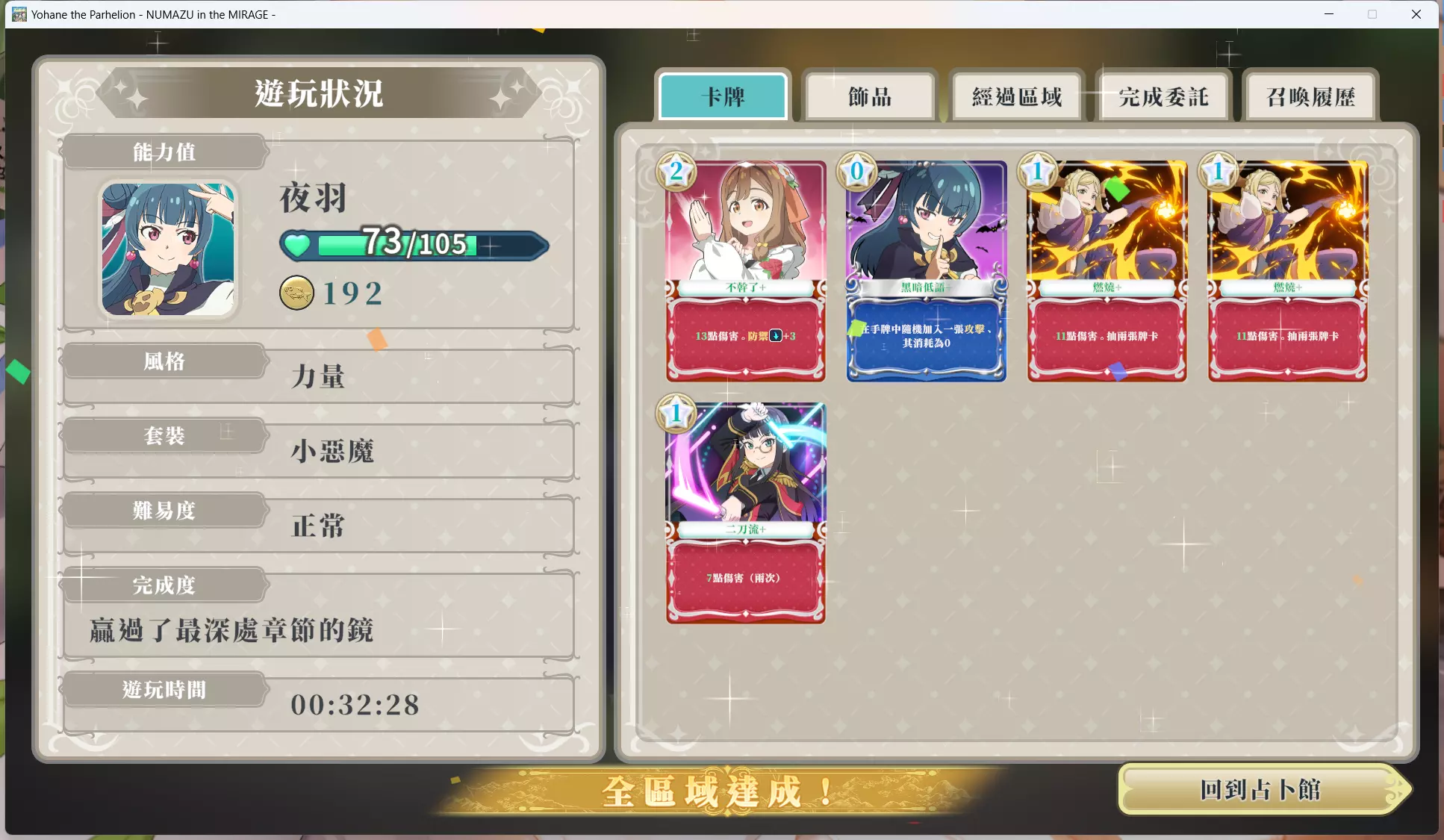This screenshot has height=840, width=1444.
Task: Select the 黑暗低語 card
Action: pos(927,272)
